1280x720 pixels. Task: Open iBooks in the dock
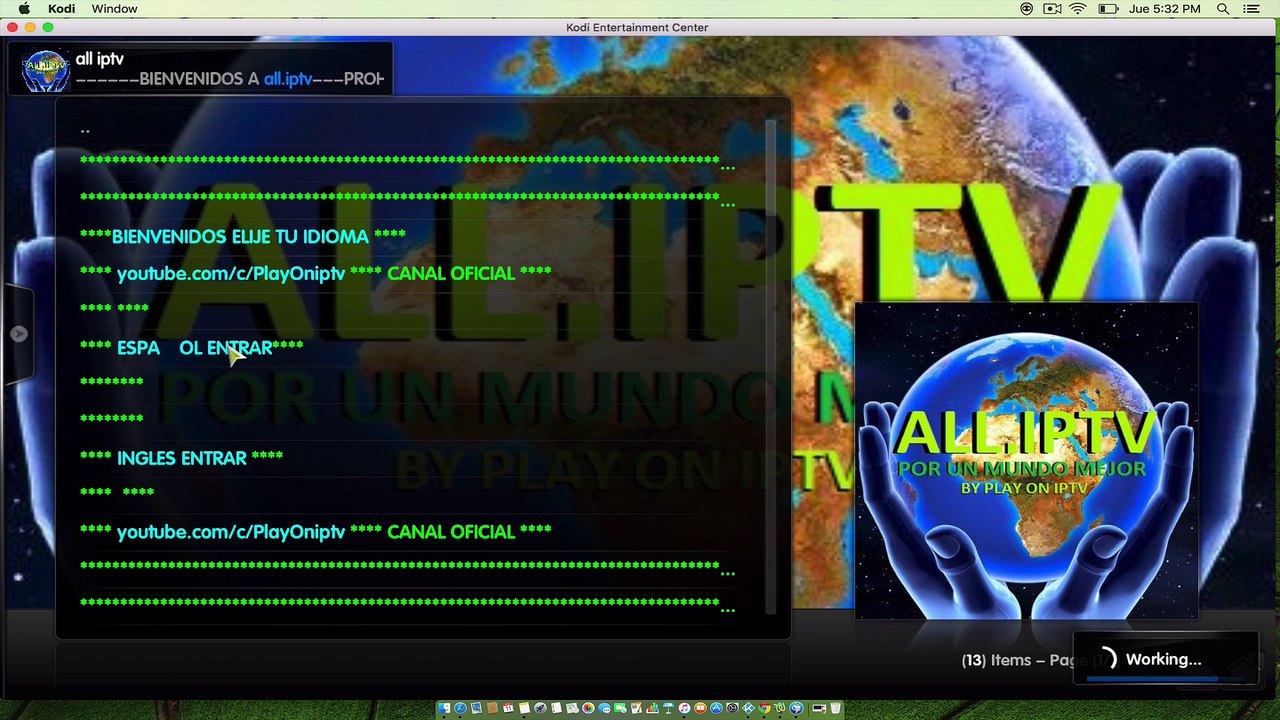click(x=700, y=708)
